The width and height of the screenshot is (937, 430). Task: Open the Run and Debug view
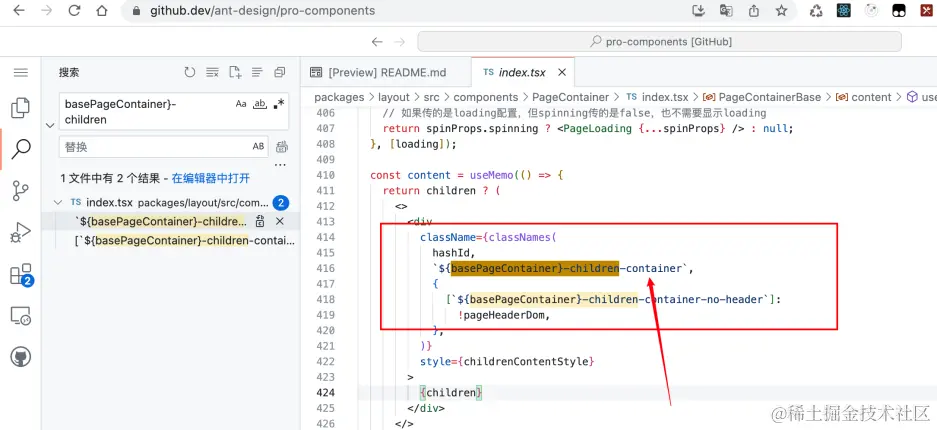(x=20, y=232)
